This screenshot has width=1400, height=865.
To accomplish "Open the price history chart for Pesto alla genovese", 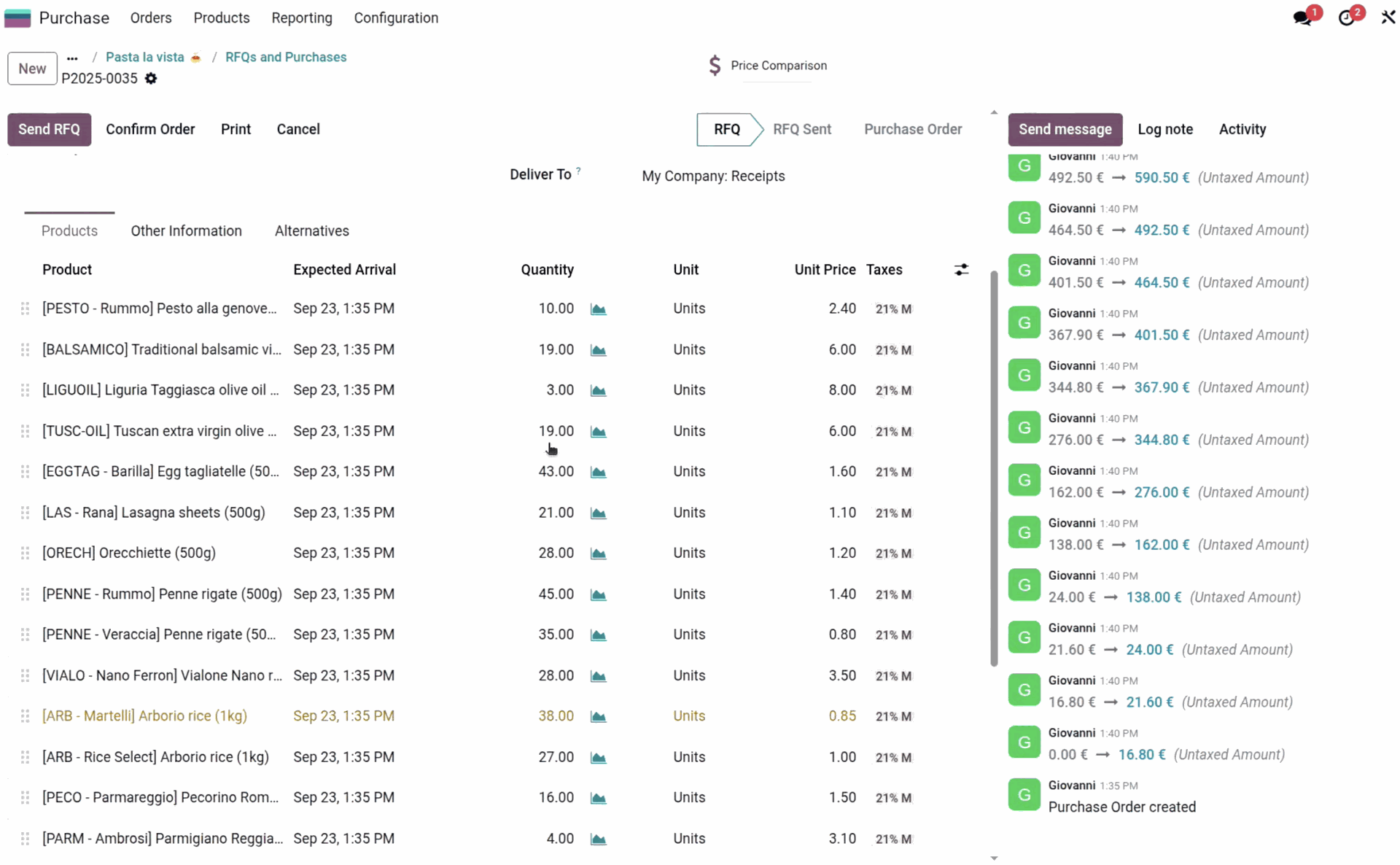I will point(598,309).
